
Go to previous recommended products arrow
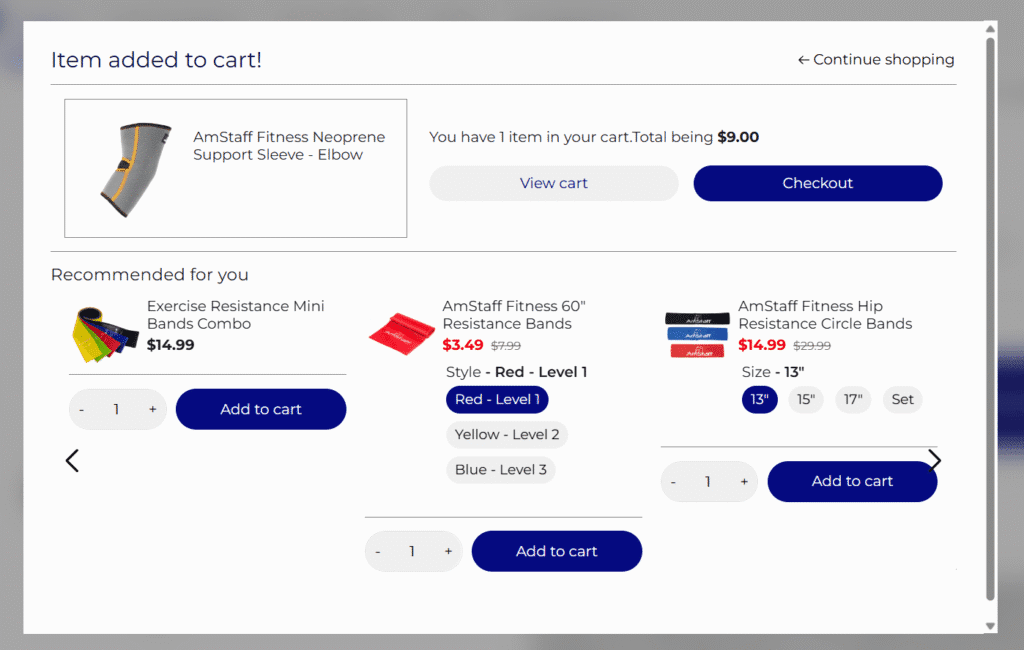point(72,461)
